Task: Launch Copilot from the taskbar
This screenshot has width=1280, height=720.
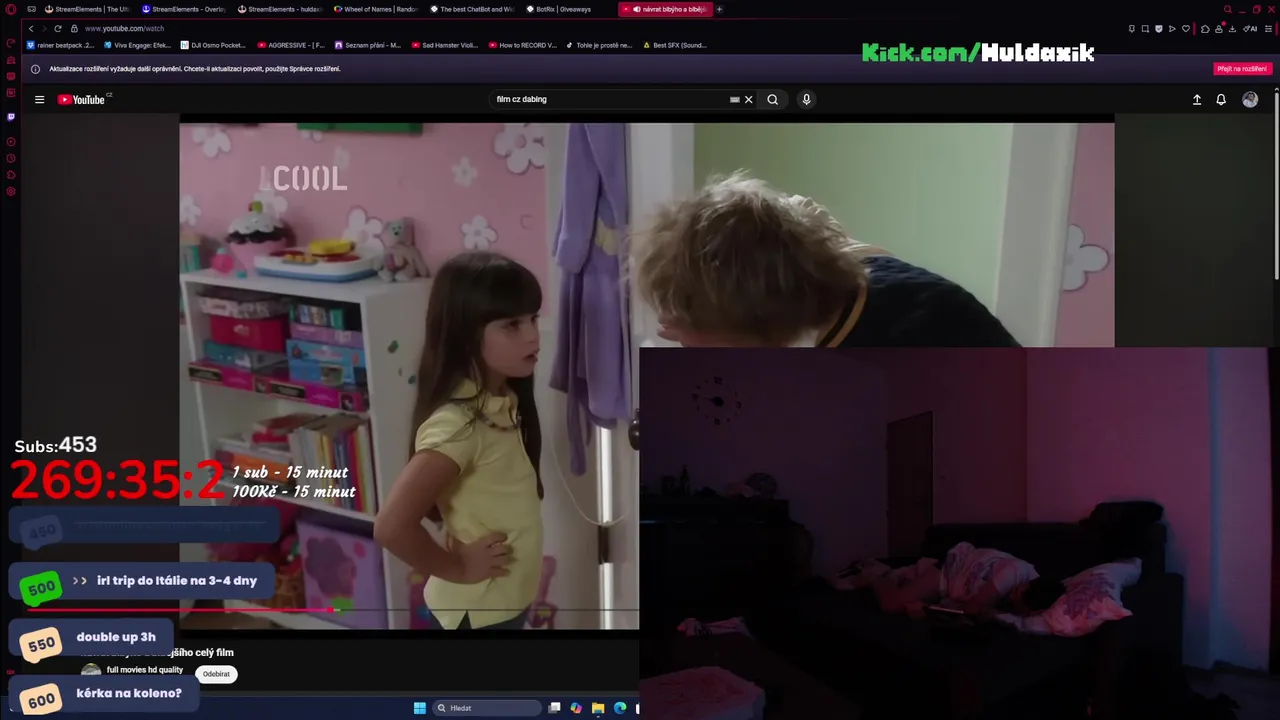Action: point(576,708)
